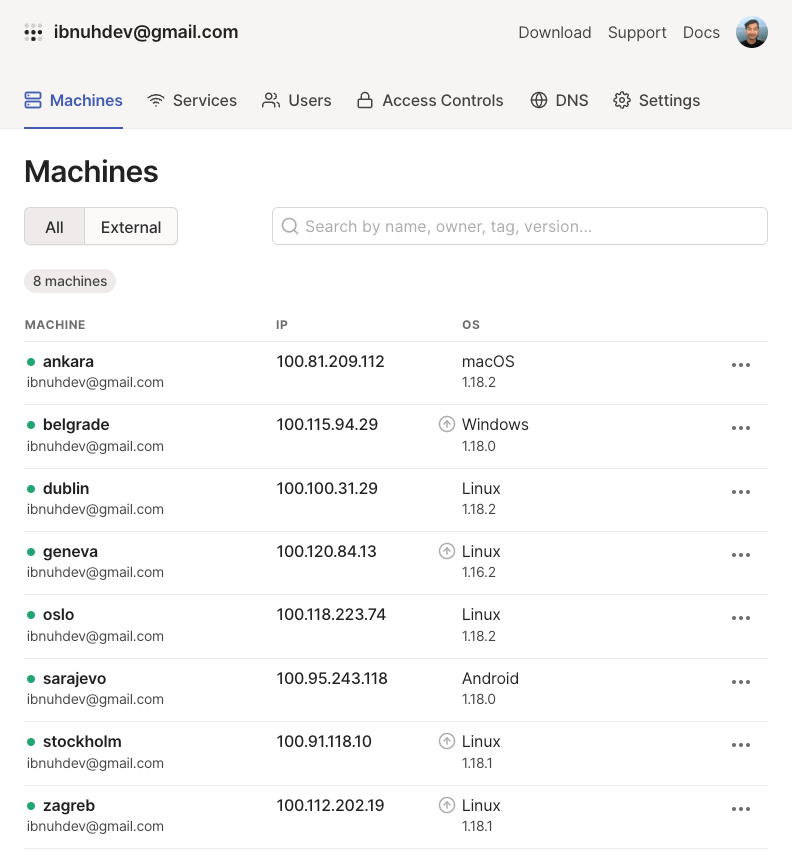Click the magnifying glass in the search bar
This screenshot has width=792, height=861.
290,226
